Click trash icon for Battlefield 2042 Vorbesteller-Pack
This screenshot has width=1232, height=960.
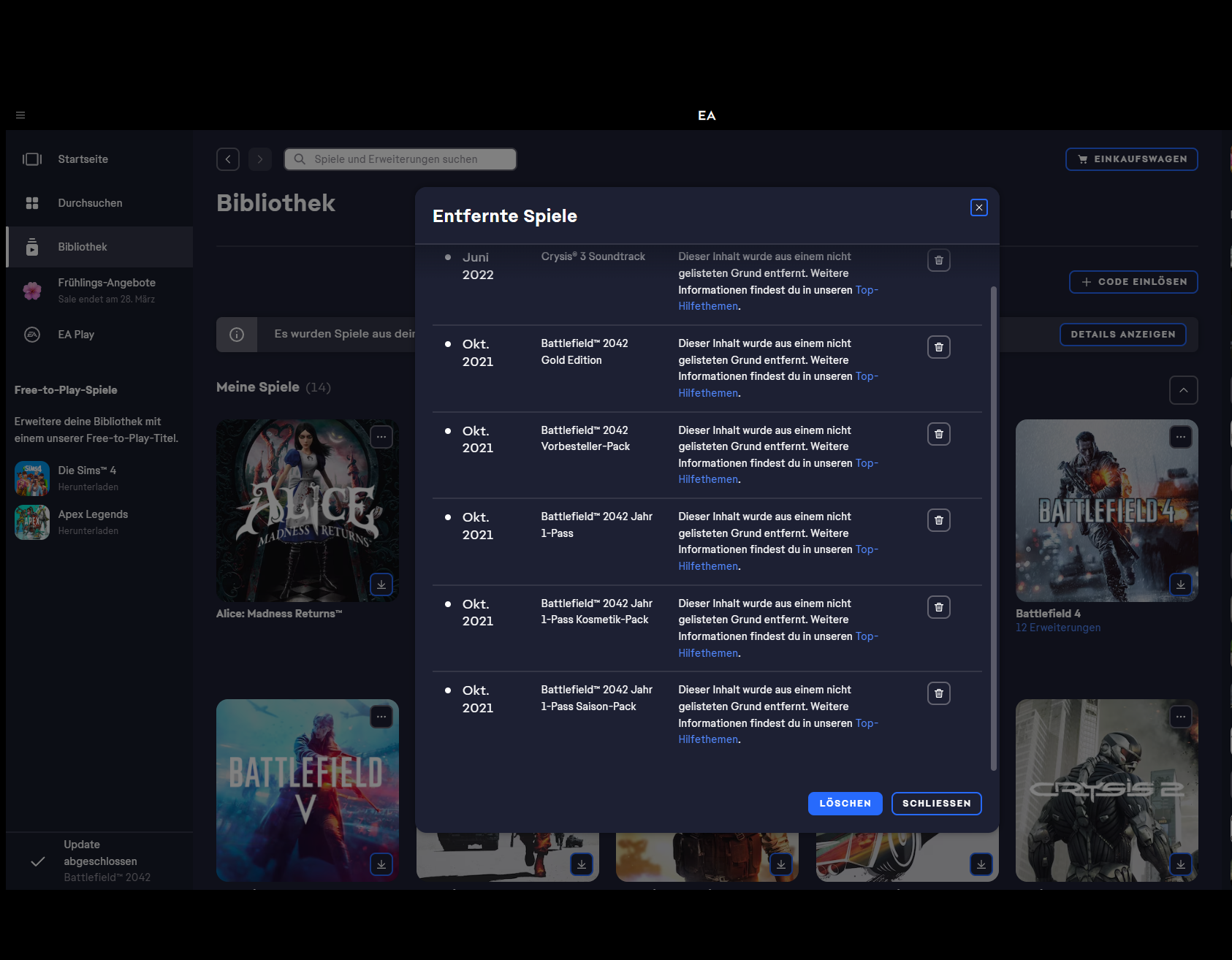coord(938,434)
